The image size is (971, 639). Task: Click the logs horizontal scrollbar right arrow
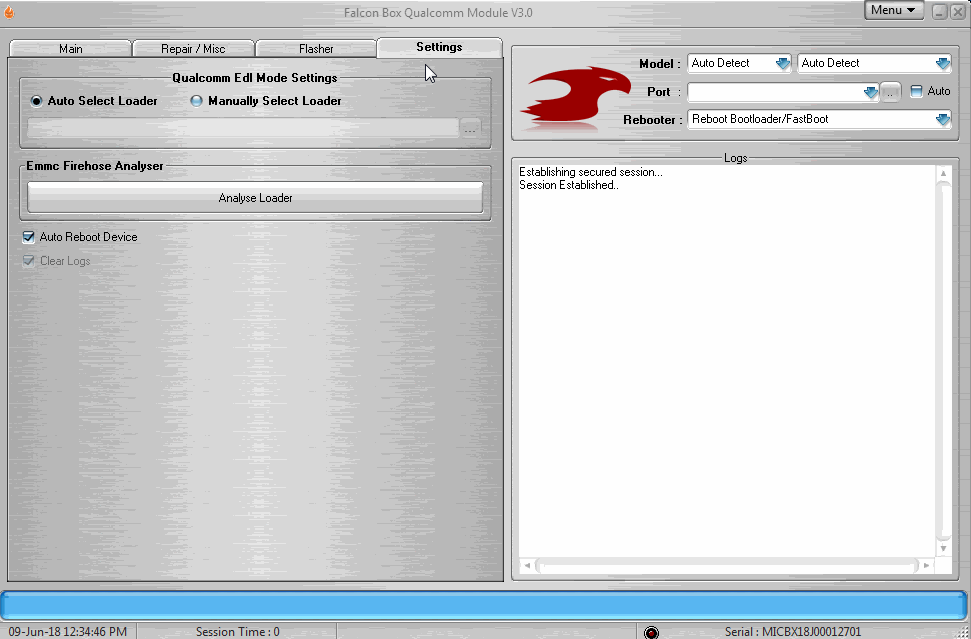[x=926, y=565]
